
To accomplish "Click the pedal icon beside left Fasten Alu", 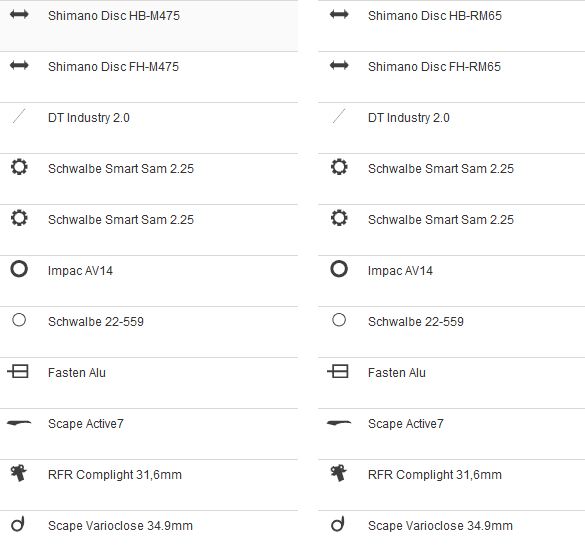I will (x=18, y=371).
